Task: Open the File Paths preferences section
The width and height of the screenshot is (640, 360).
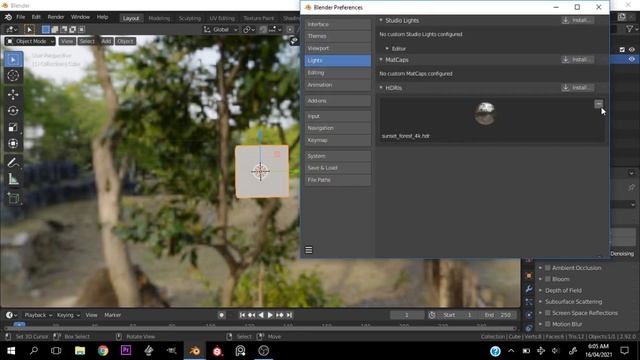Action: [x=338, y=180]
